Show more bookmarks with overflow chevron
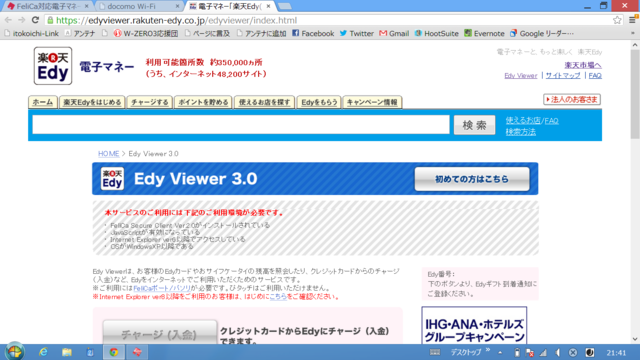The height and width of the screenshot is (360, 640). pyautogui.click(x=633, y=33)
